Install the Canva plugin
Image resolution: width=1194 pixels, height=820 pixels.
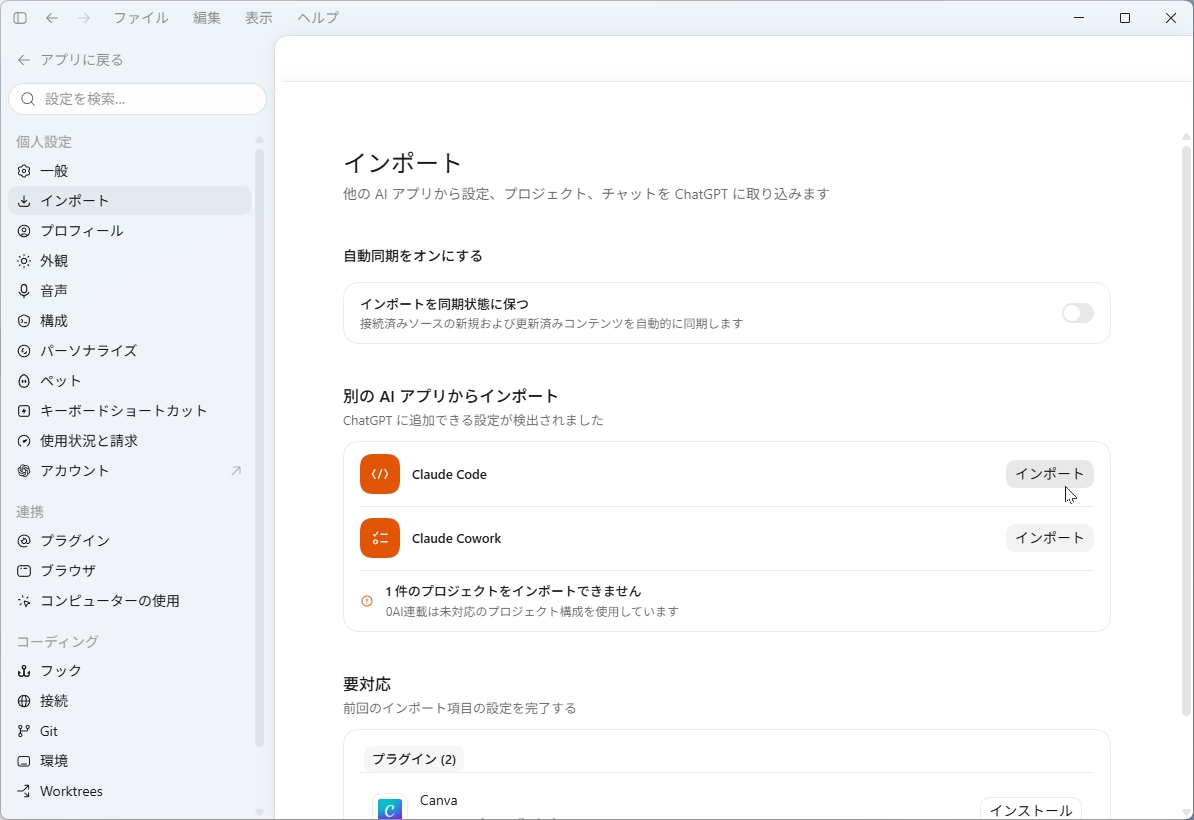[1030, 809]
